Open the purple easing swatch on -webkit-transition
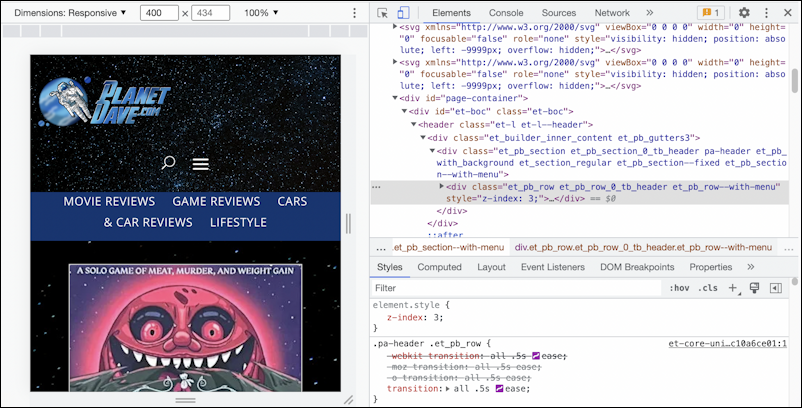The image size is (802, 408). (536, 356)
